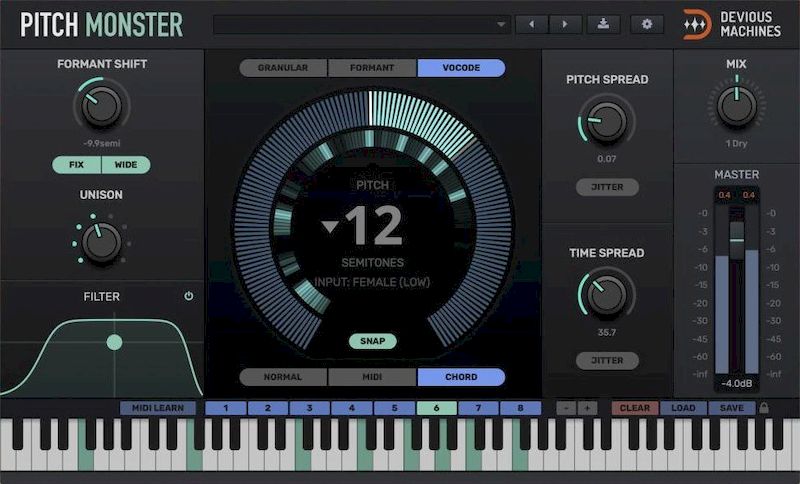Toggle the filter power icon
Screen dimensions: 800x484
click(x=189, y=296)
